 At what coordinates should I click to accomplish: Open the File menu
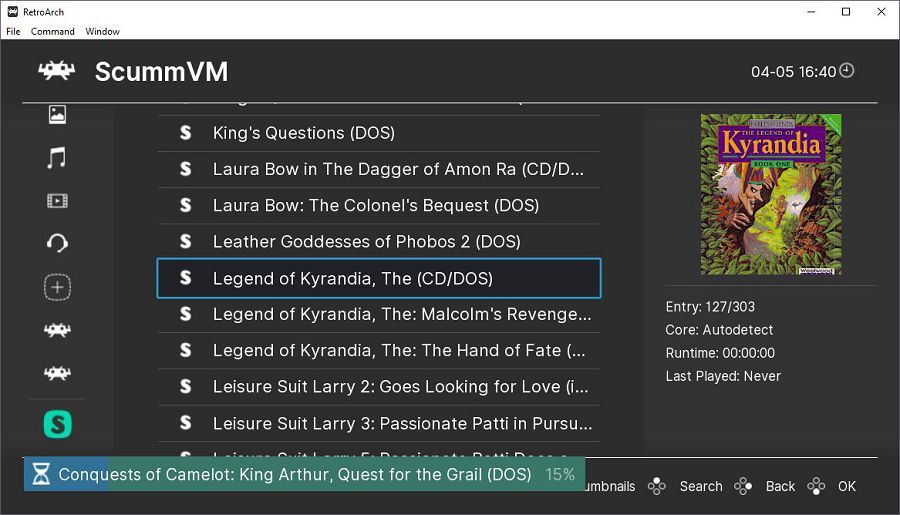click(13, 32)
